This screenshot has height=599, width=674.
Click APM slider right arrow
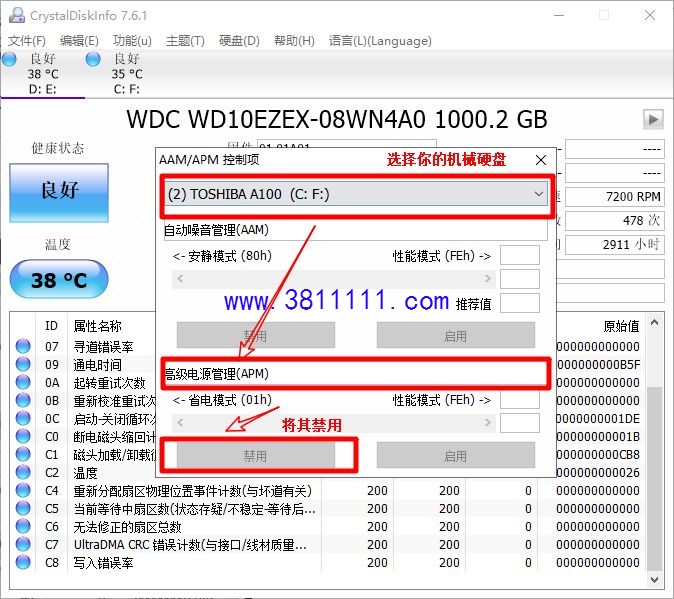point(487,423)
